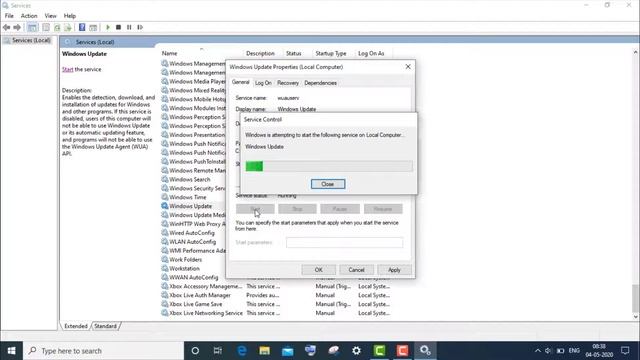The width and height of the screenshot is (640, 360).
Task: Click the Back arrow in the toolbar
Action: (7, 27)
